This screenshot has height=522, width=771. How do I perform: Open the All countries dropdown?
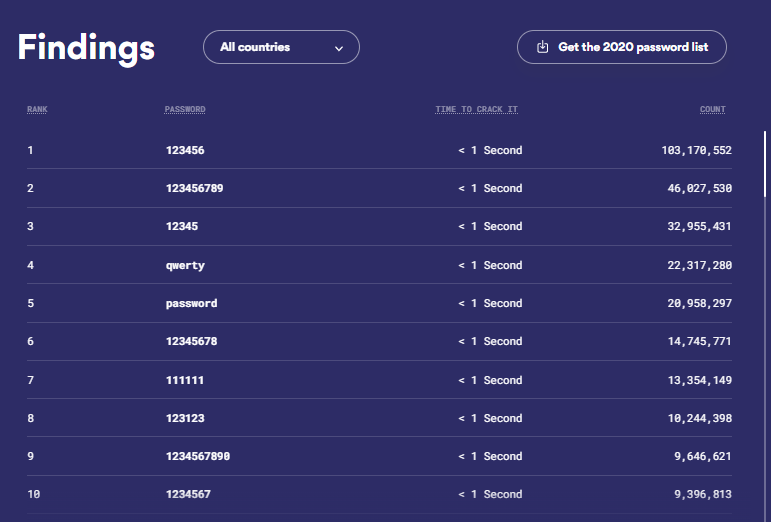pyautogui.click(x=280, y=47)
